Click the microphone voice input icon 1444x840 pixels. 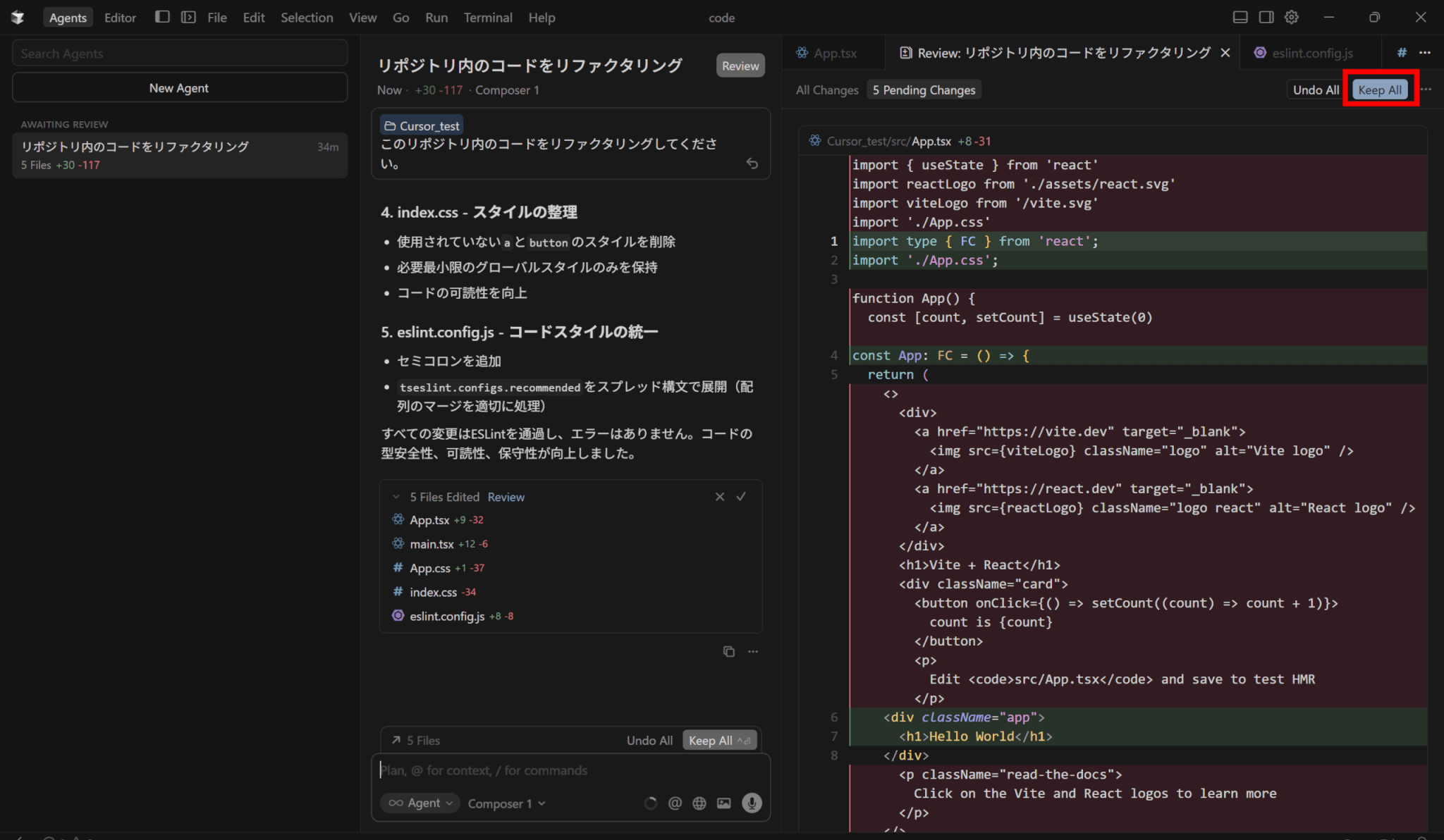tap(752, 803)
